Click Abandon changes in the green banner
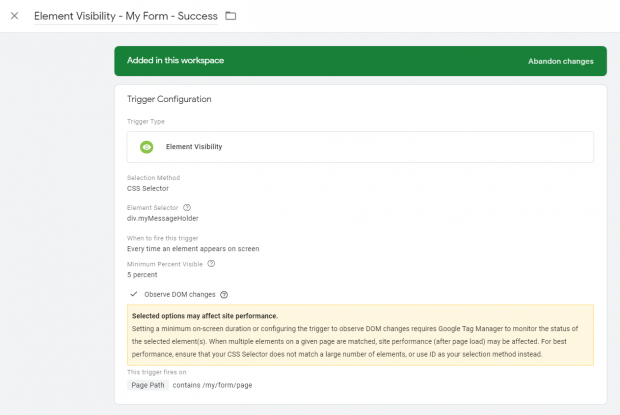Viewport: 620px width, 415px height. (x=560, y=61)
